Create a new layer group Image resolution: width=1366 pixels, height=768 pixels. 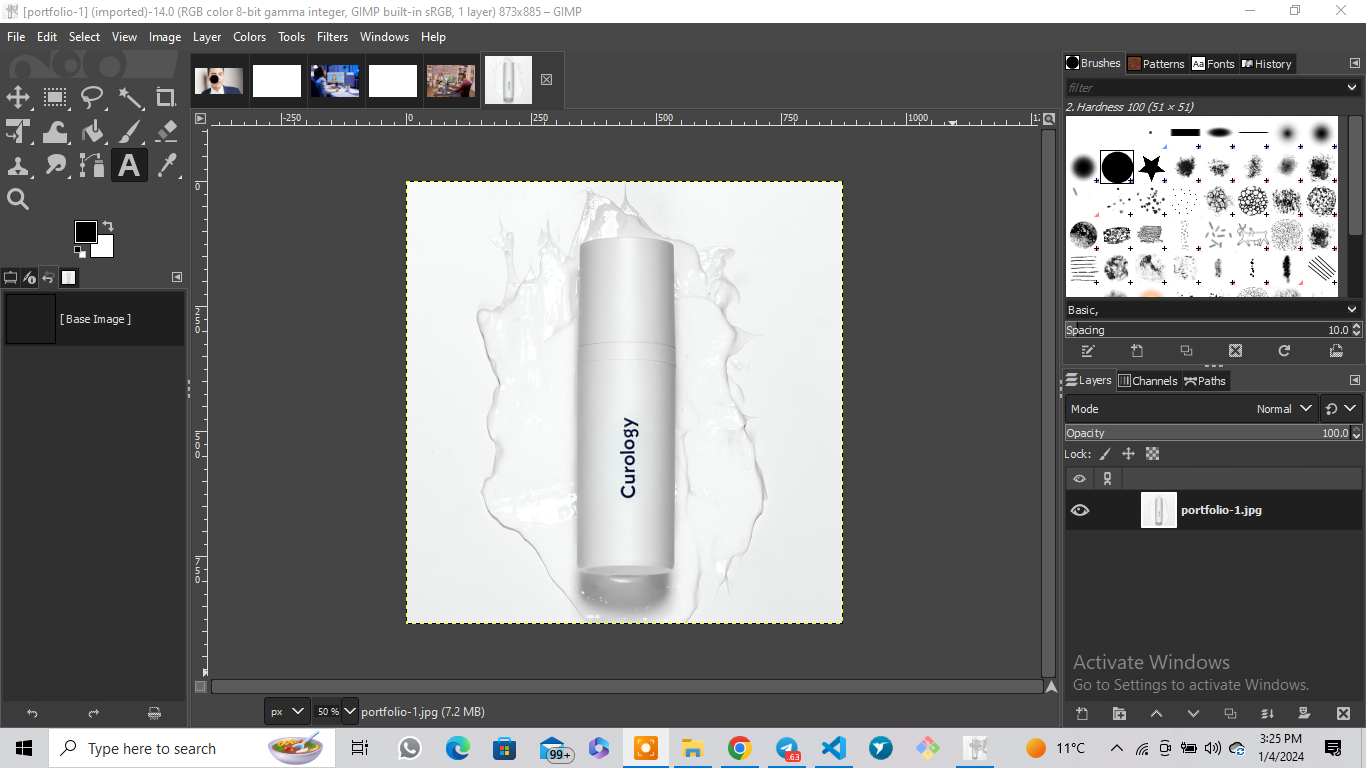pos(1119,713)
